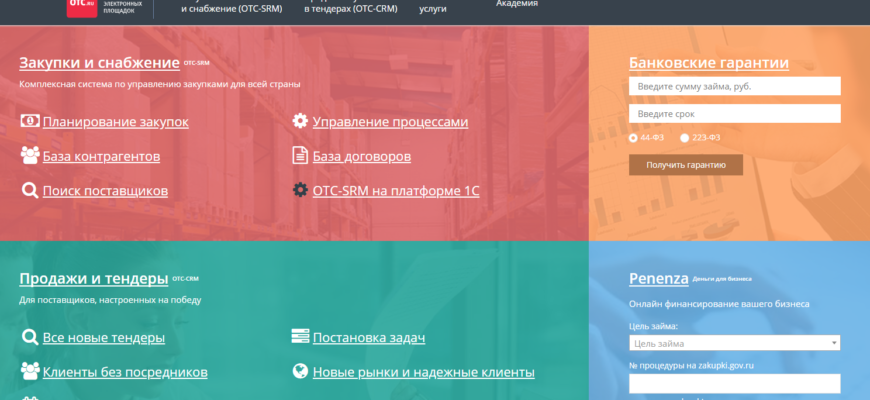The width and height of the screenshot is (870, 400).
Task: Open Управление процессами link
Action: [x=390, y=122]
